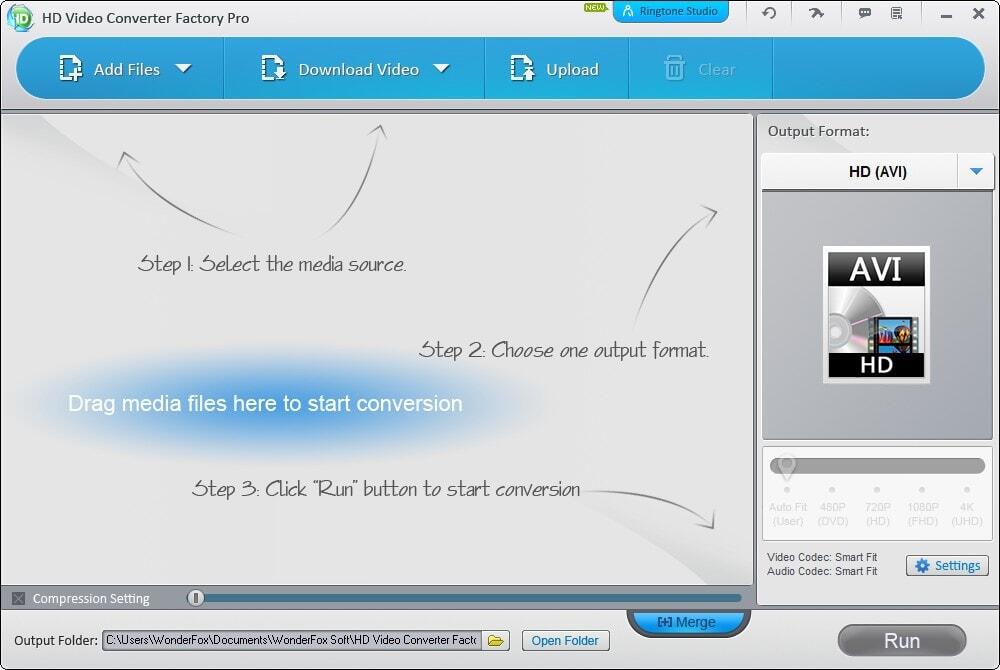Click the HD app logo icon
This screenshot has height=670, width=1000.
point(20,17)
